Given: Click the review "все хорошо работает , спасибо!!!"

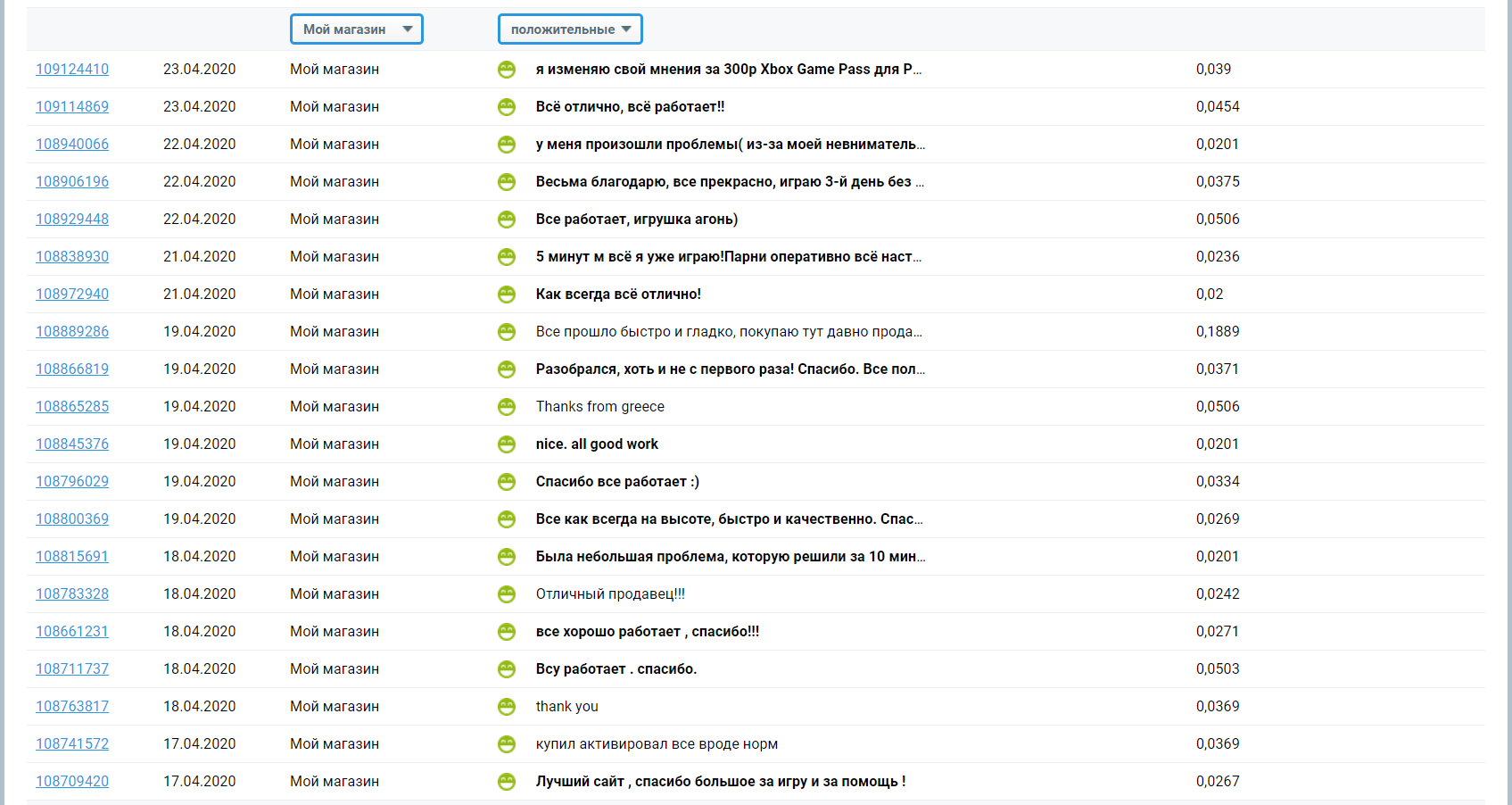Looking at the screenshot, I should pos(647,632).
